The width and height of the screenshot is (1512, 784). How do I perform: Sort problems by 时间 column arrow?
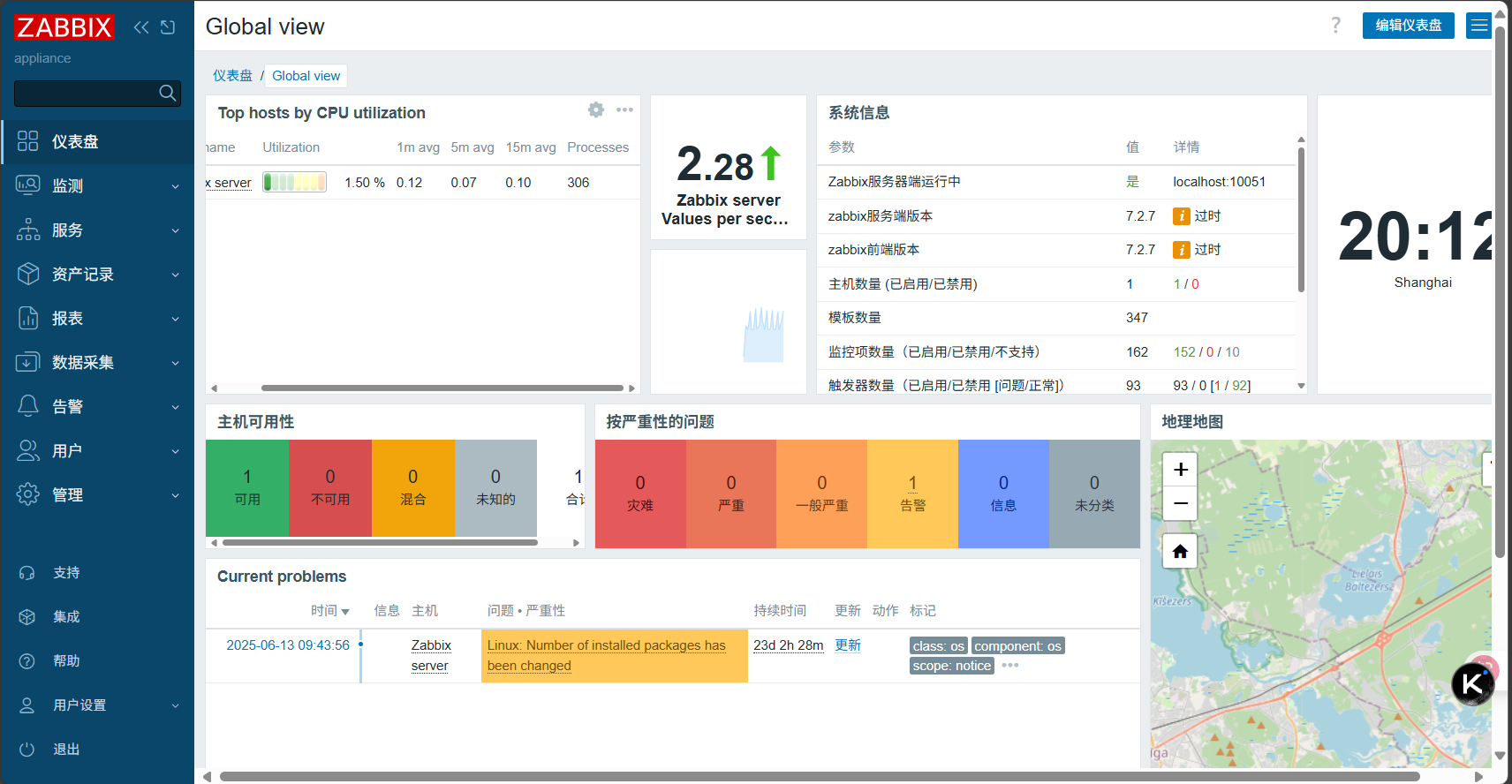click(345, 612)
